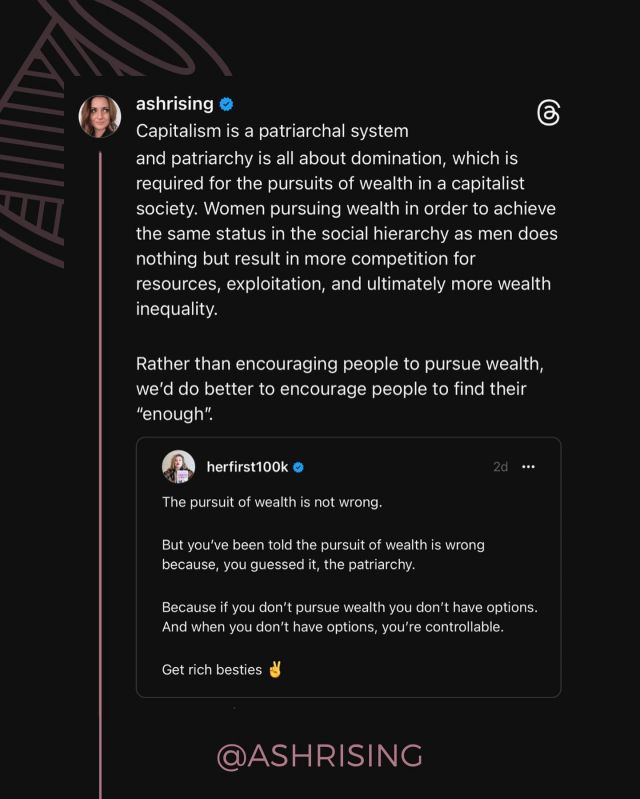Viewport: 640px width, 799px height.
Task: Click the Threads logo icon
Action: click(548, 113)
